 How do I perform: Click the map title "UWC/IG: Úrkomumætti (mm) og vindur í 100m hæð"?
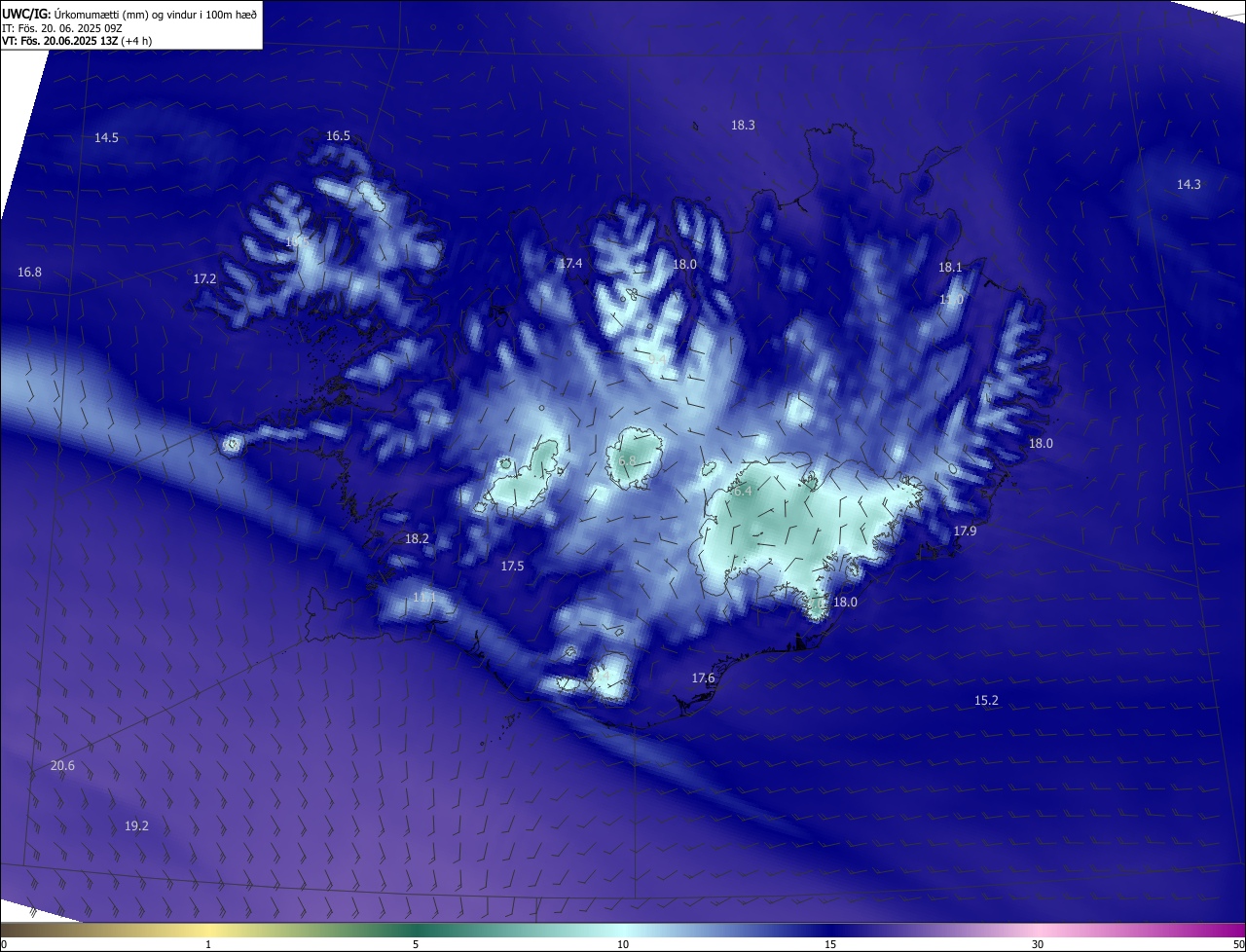click(x=129, y=14)
